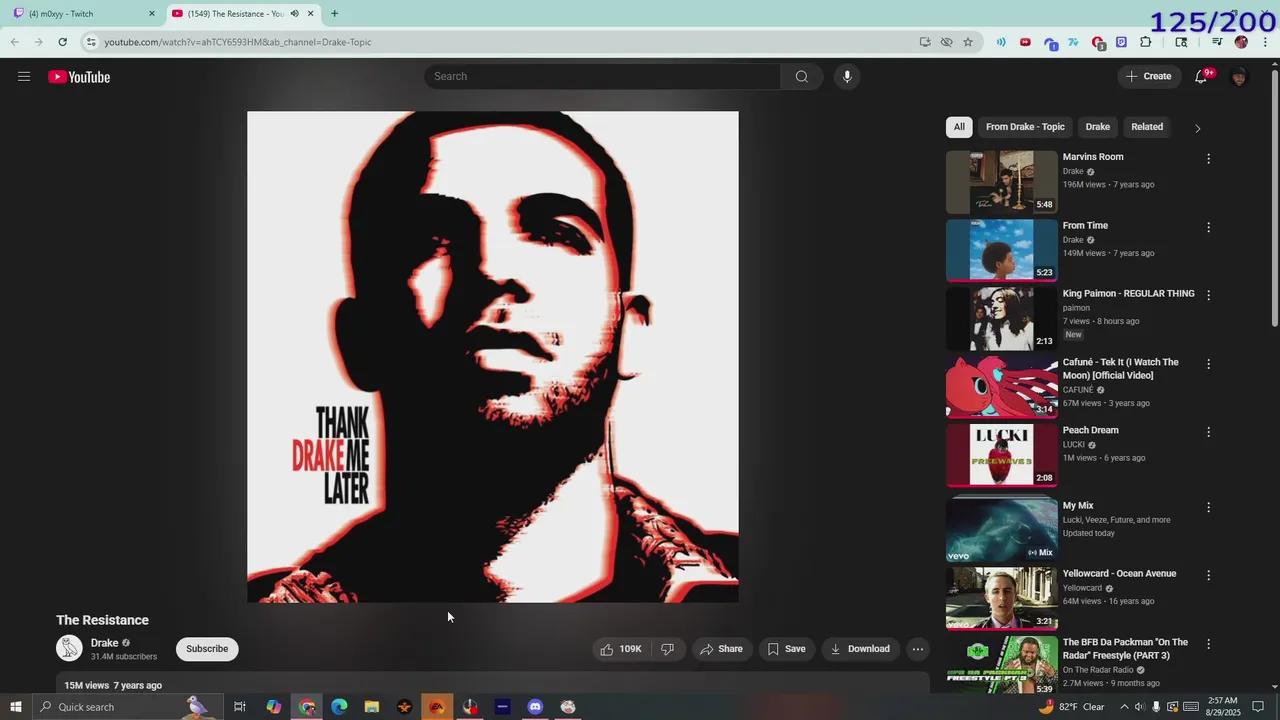The height and width of the screenshot is (720, 1280).
Task: Select the Drake filter chip
Action: click(x=1098, y=127)
